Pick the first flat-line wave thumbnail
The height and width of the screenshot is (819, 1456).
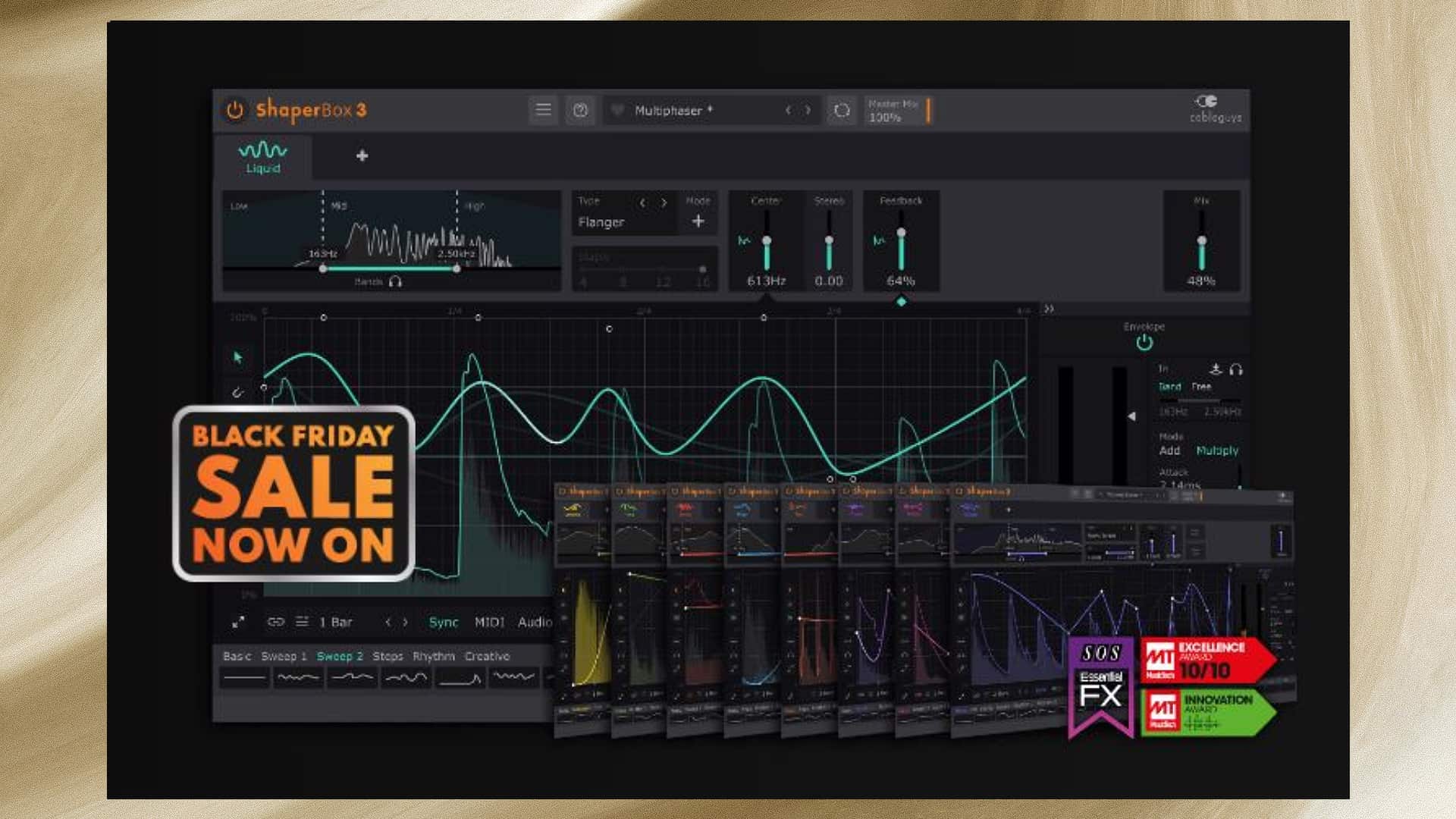click(244, 677)
